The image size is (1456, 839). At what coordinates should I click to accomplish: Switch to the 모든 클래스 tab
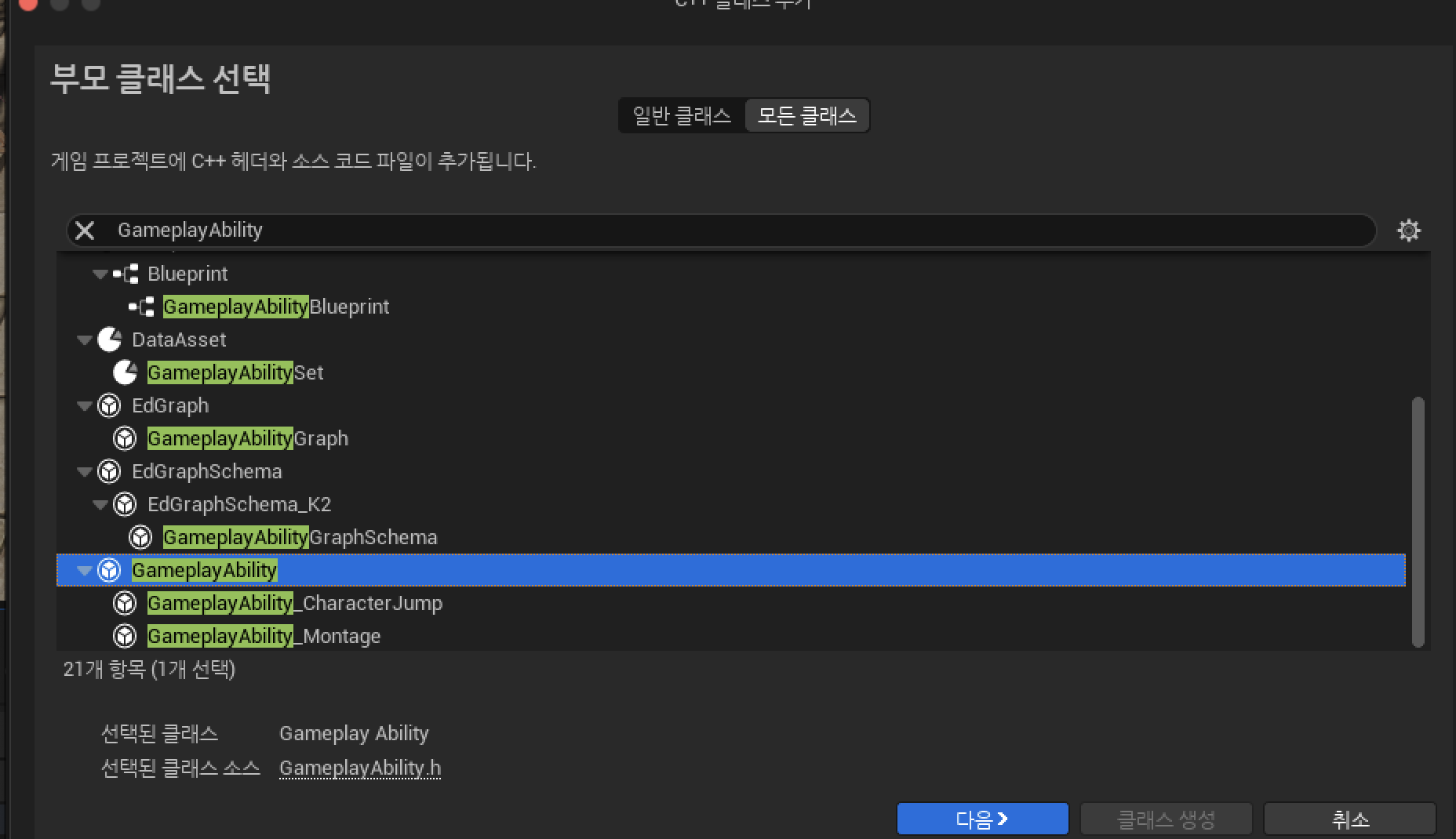(807, 116)
